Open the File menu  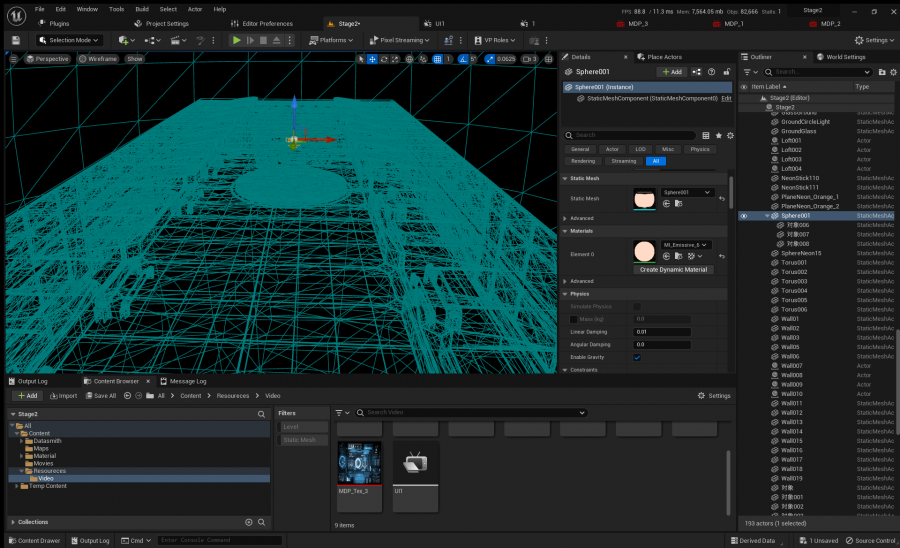40,9
